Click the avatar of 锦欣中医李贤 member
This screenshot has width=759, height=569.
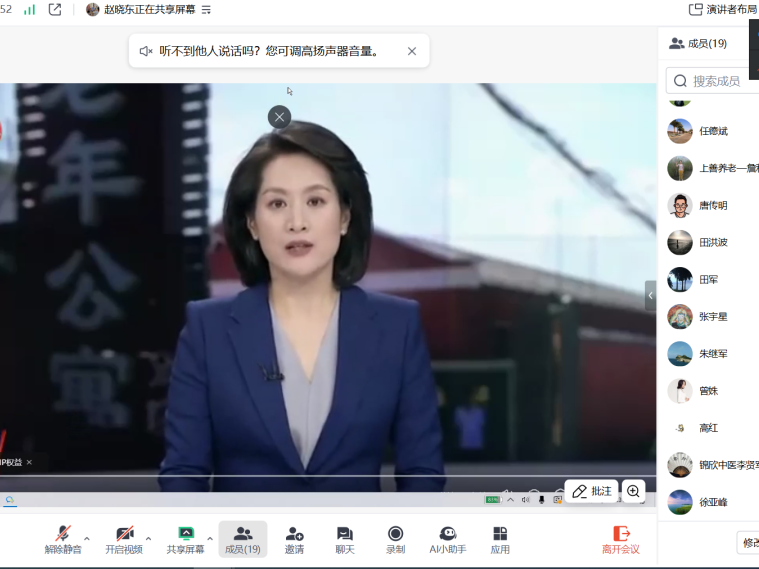[x=680, y=465]
